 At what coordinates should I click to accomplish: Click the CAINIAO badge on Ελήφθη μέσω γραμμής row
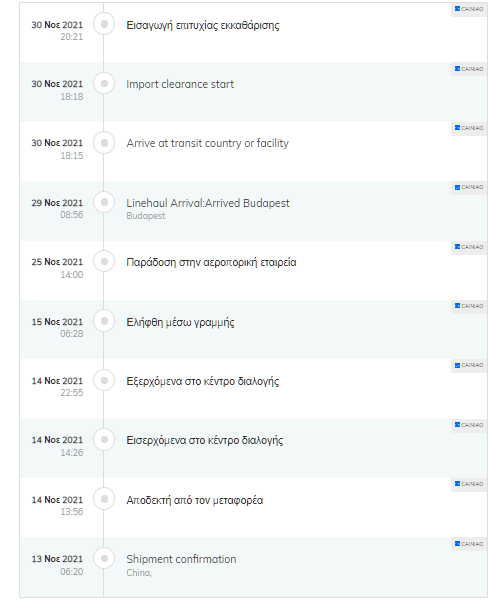[x=469, y=306]
